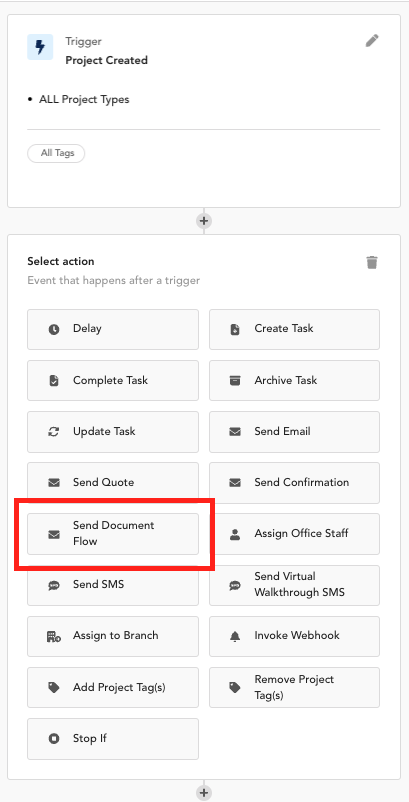Add a step with the plus between cards
The width and height of the screenshot is (409, 802).
pos(204,221)
